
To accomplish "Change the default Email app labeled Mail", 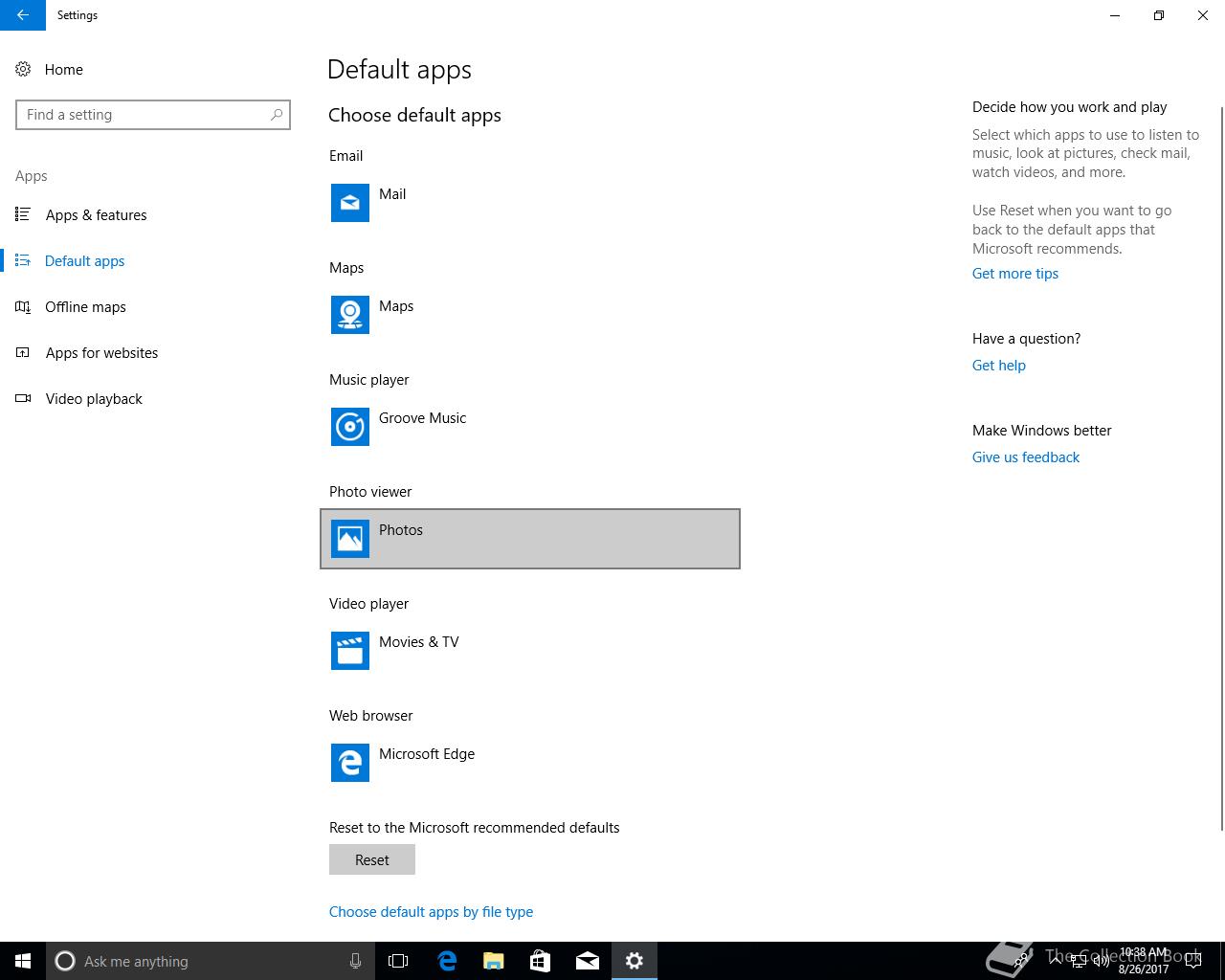I will (x=530, y=203).
